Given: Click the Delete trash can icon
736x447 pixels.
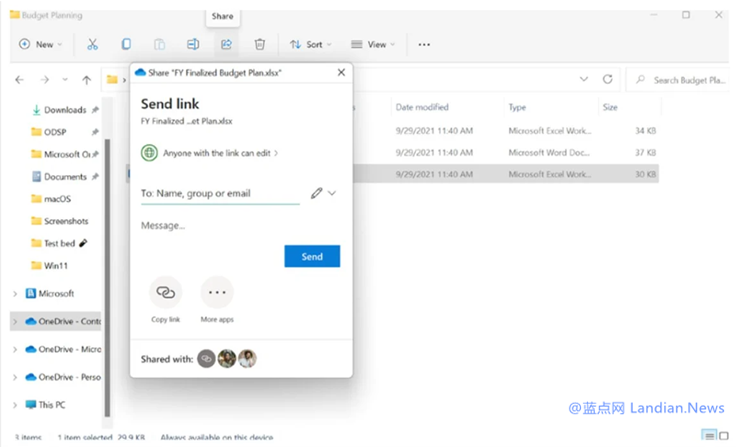Looking at the screenshot, I should pos(259,44).
